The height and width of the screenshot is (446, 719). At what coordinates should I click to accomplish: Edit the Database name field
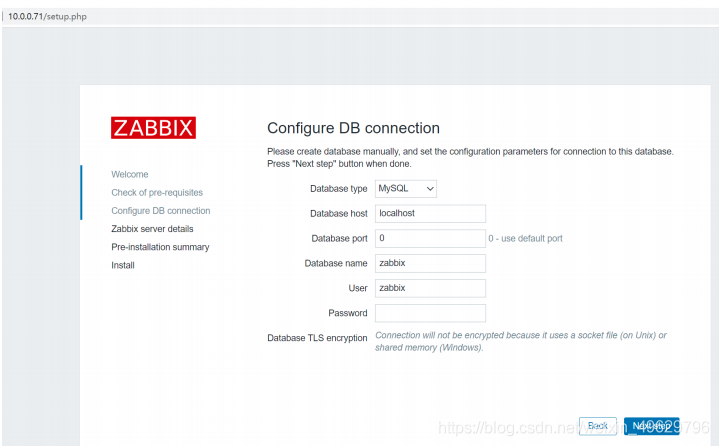click(x=430, y=263)
